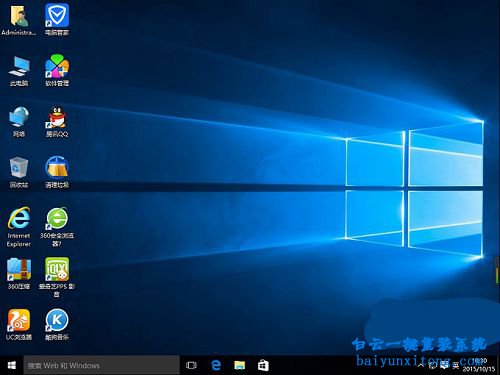Launch Tencent PC Manager (电脑管家) shortcut
The height and width of the screenshot is (375, 500).
click(x=57, y=20)
